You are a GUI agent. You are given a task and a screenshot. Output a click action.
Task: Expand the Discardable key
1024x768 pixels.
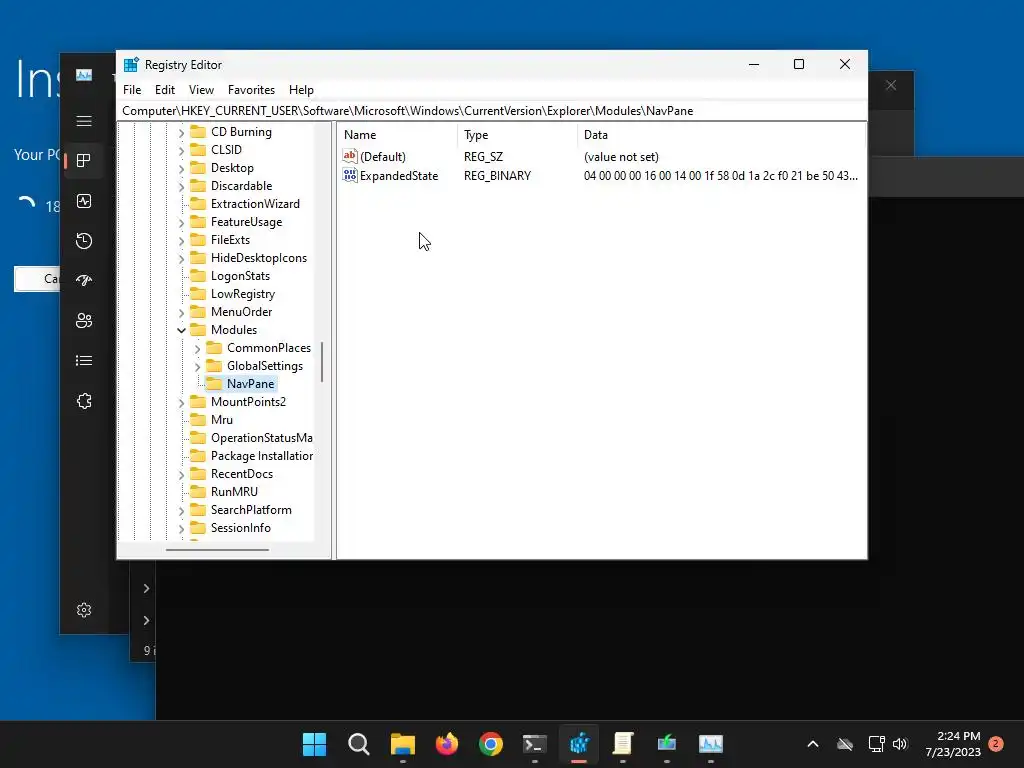pyautogui.click(x=182, y=187)
